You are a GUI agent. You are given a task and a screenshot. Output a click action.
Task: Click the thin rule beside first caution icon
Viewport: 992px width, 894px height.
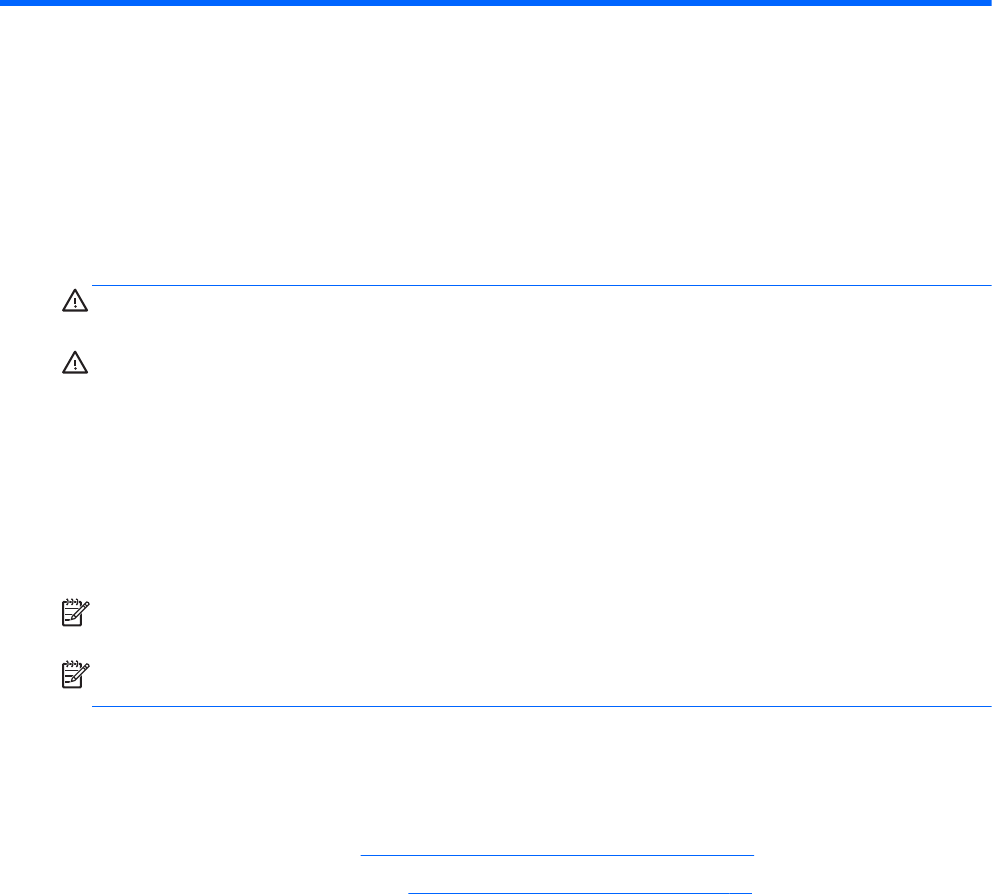[x=540, y=286]
